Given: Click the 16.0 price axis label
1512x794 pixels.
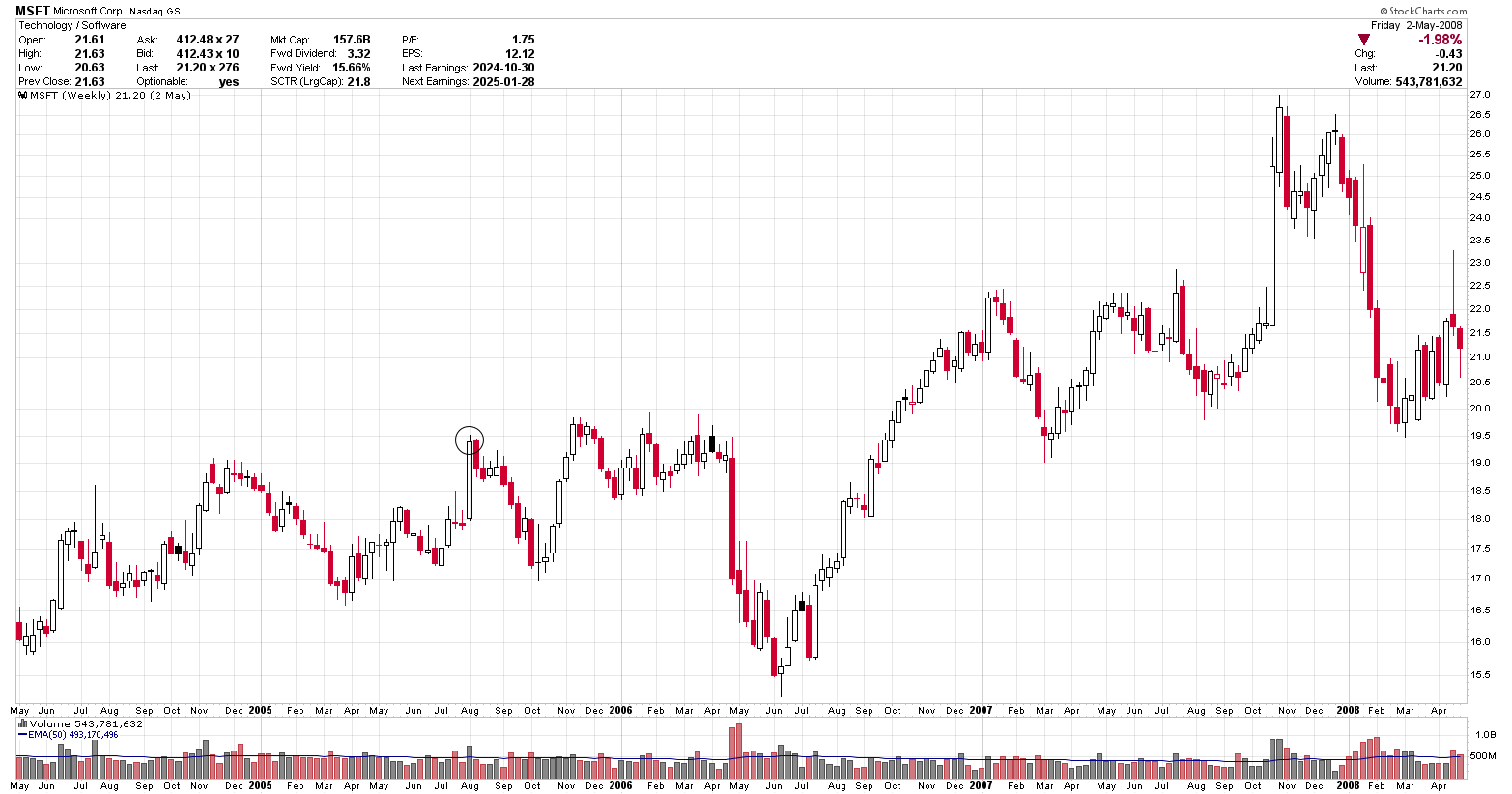Looking at the screenshot, I should click(1480, 642).
